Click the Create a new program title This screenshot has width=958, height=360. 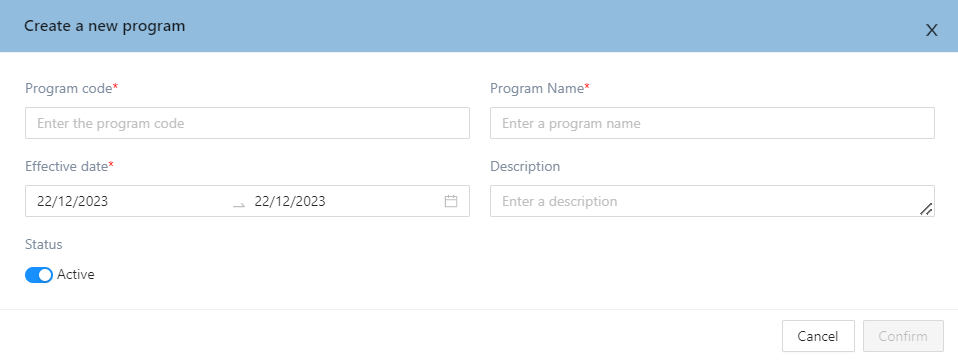(104, 26)
